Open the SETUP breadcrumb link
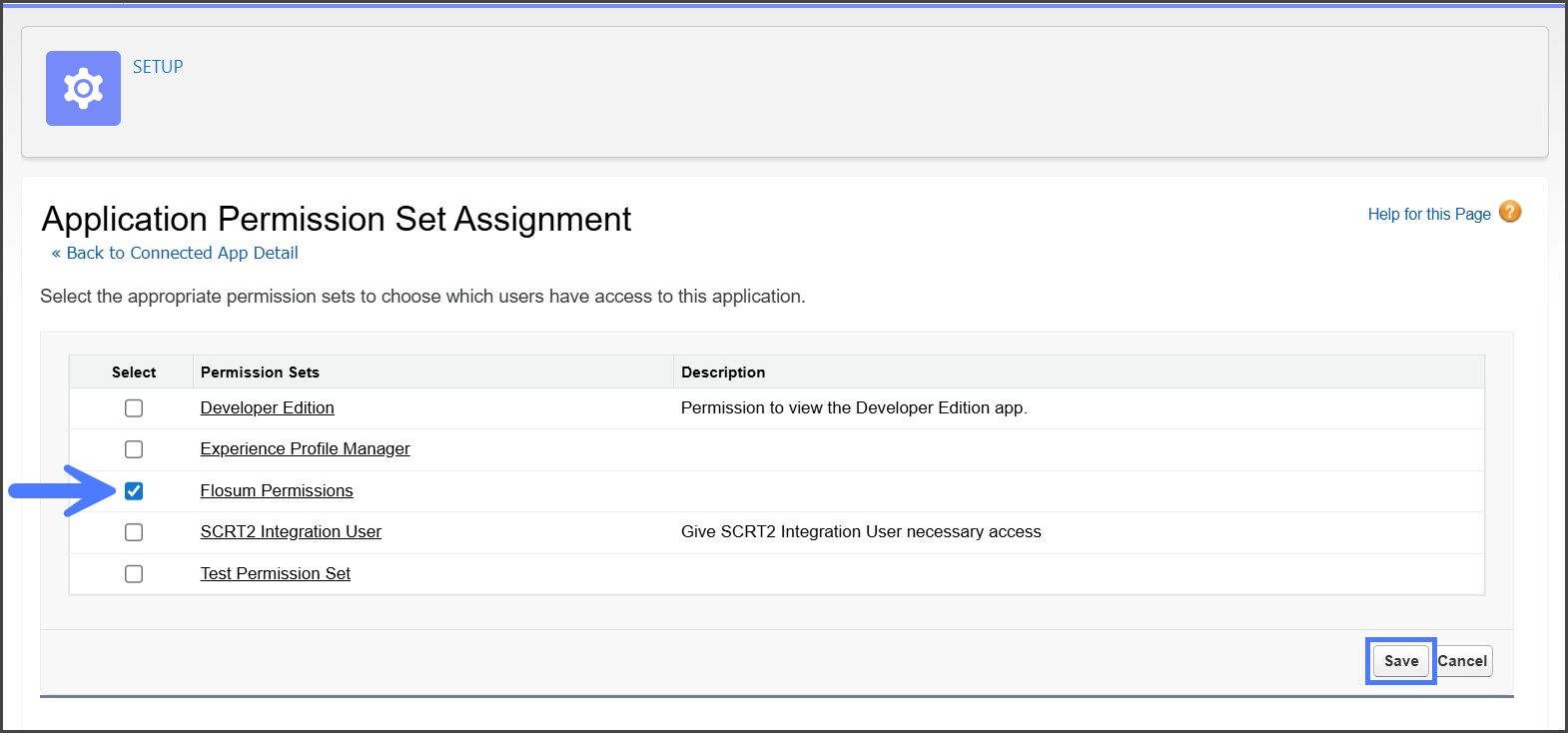This screenshot has width=1568, height=733. pyautogui.click(x=158, y=67)
